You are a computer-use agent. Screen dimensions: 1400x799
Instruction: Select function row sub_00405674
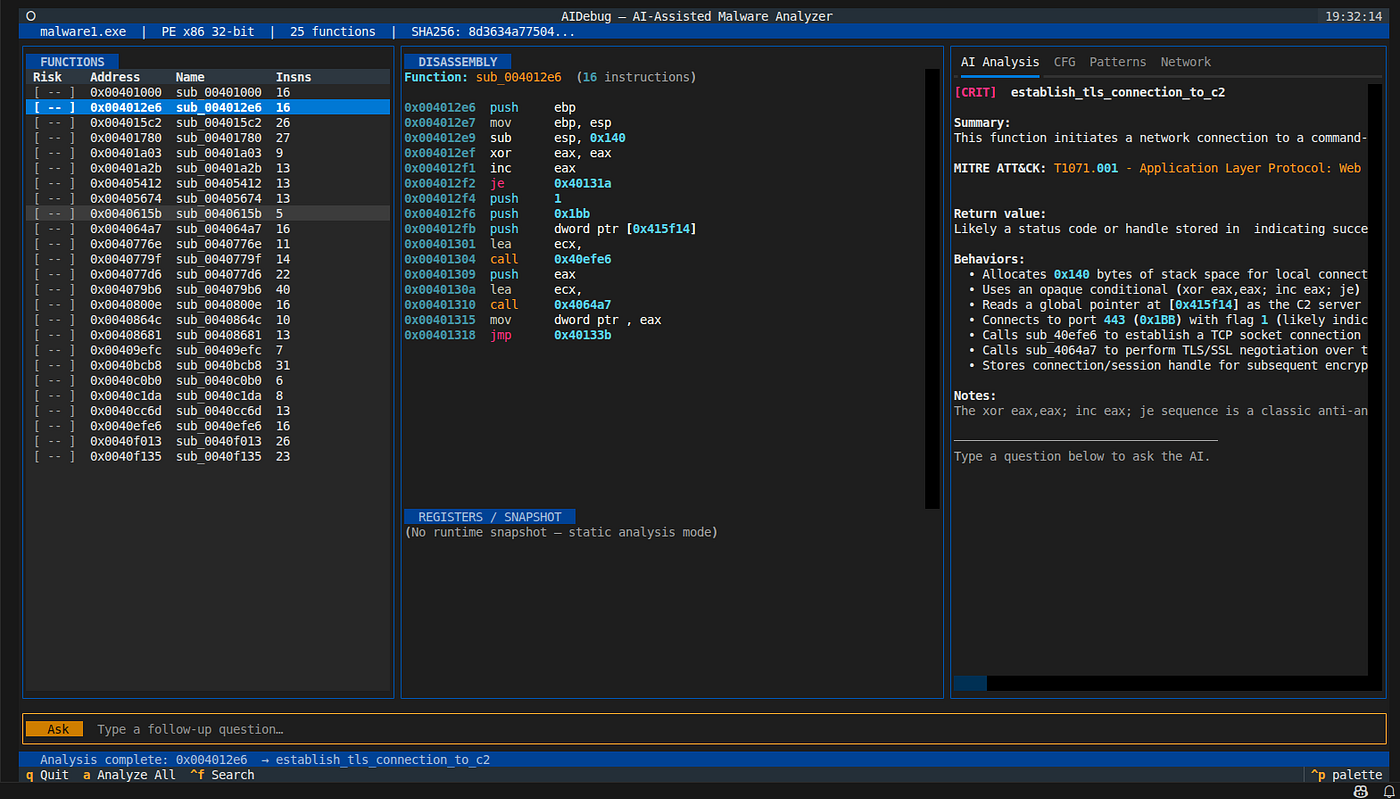point(208,198)
